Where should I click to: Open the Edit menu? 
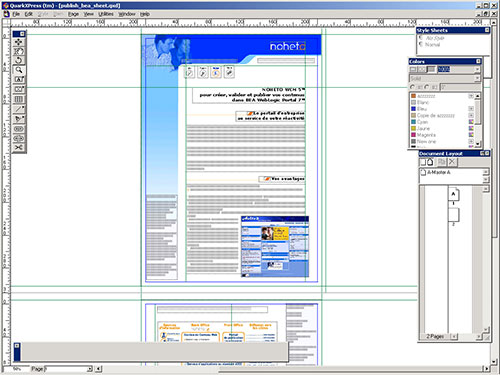(x=29, y=14)
